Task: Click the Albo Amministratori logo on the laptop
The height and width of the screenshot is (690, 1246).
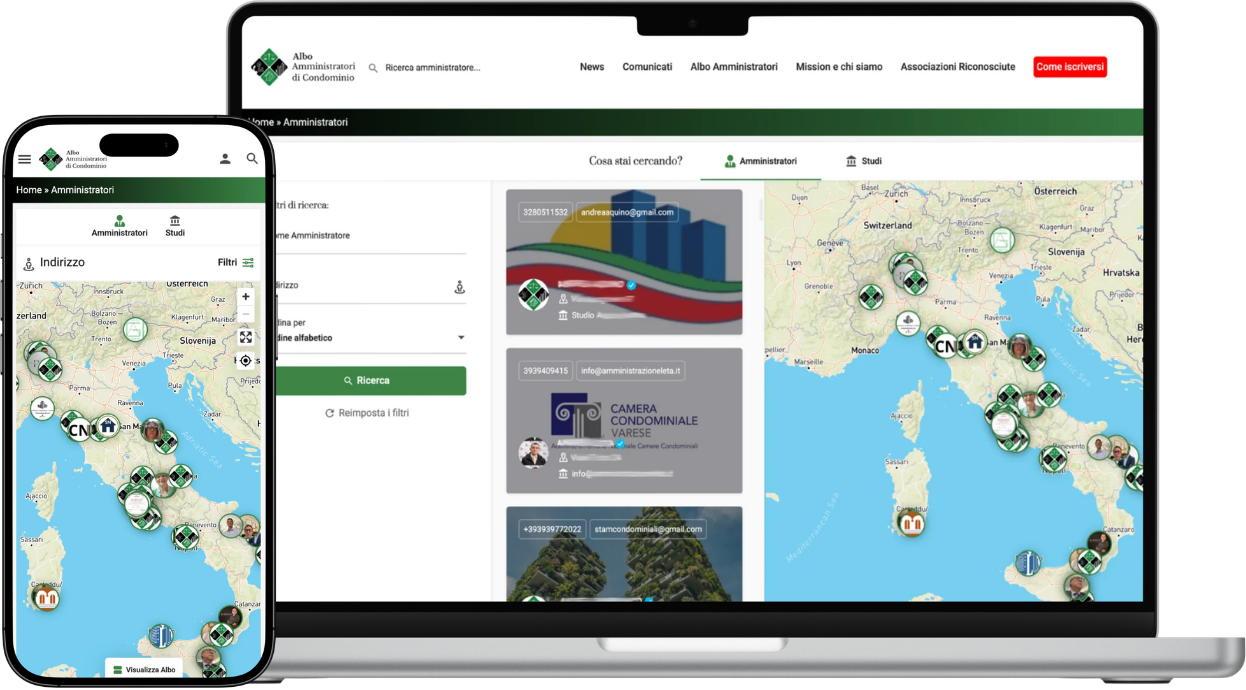Action: 302,67
